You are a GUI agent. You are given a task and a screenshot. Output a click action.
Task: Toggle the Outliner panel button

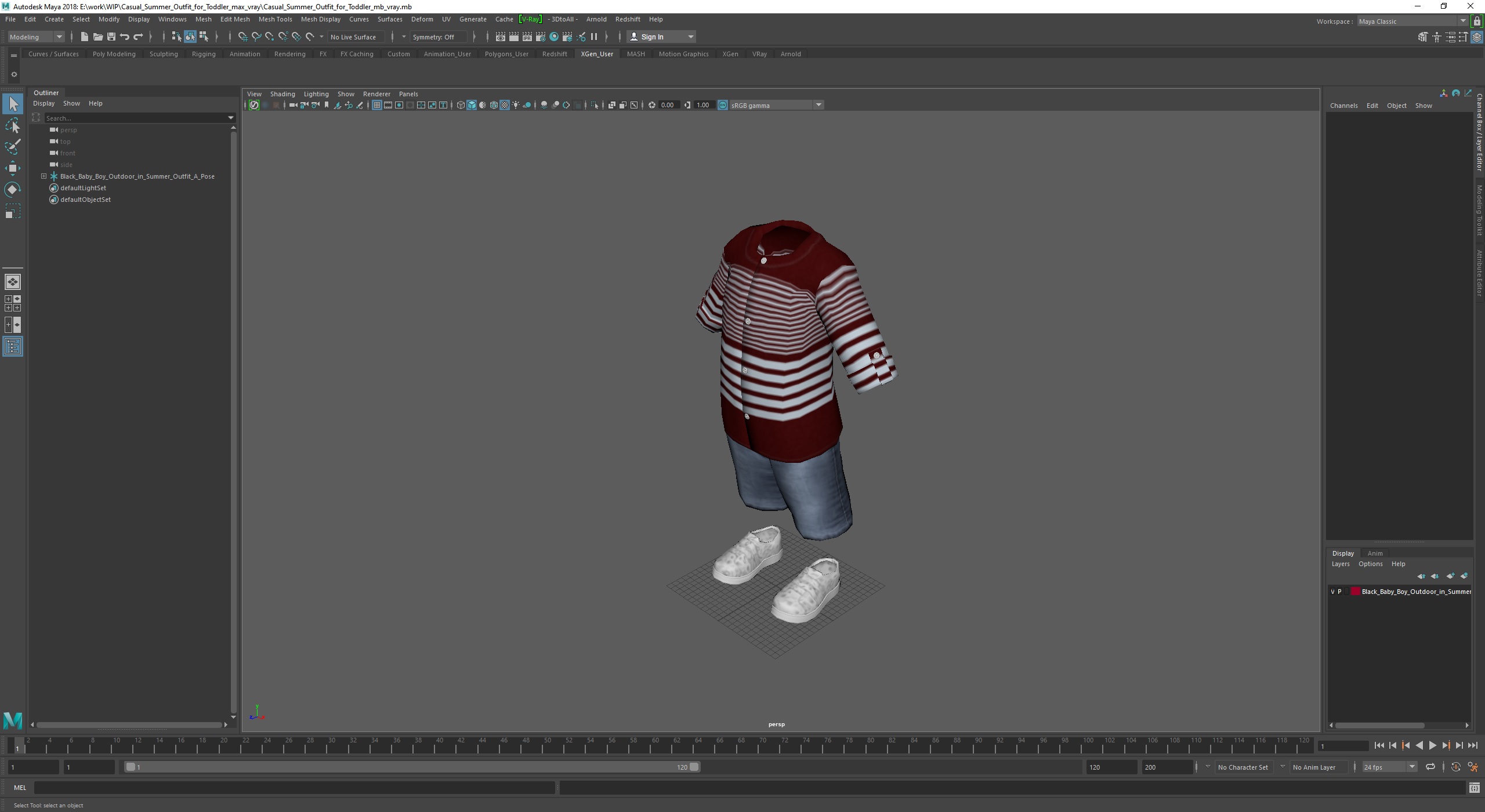(x=13, y=347)
